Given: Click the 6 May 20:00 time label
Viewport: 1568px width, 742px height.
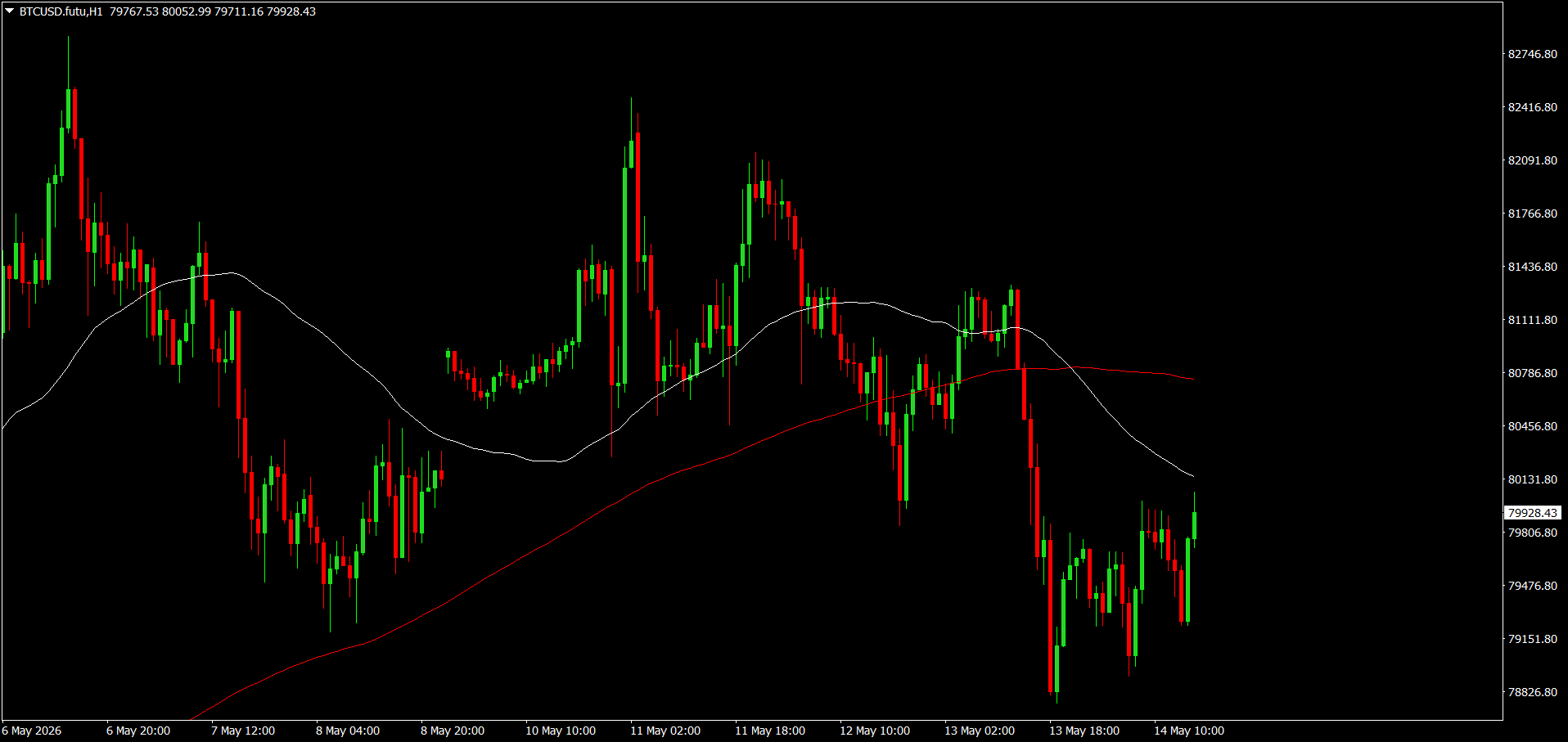Looking at the screenshot, I should coord(138,731).
